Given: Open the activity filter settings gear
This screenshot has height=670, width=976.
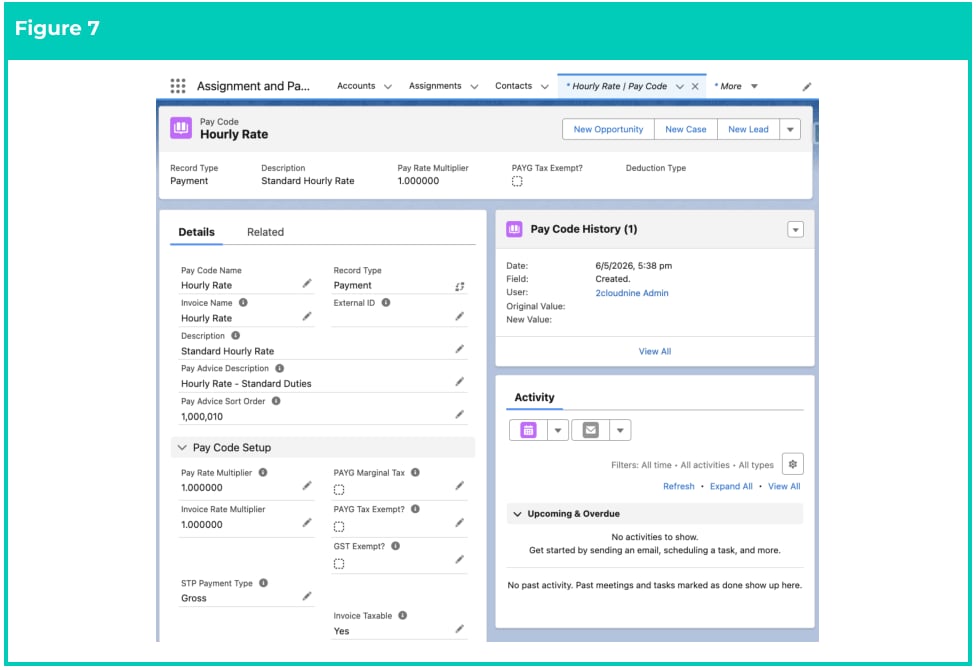Looking at the screenshot, I should (792, 464).
